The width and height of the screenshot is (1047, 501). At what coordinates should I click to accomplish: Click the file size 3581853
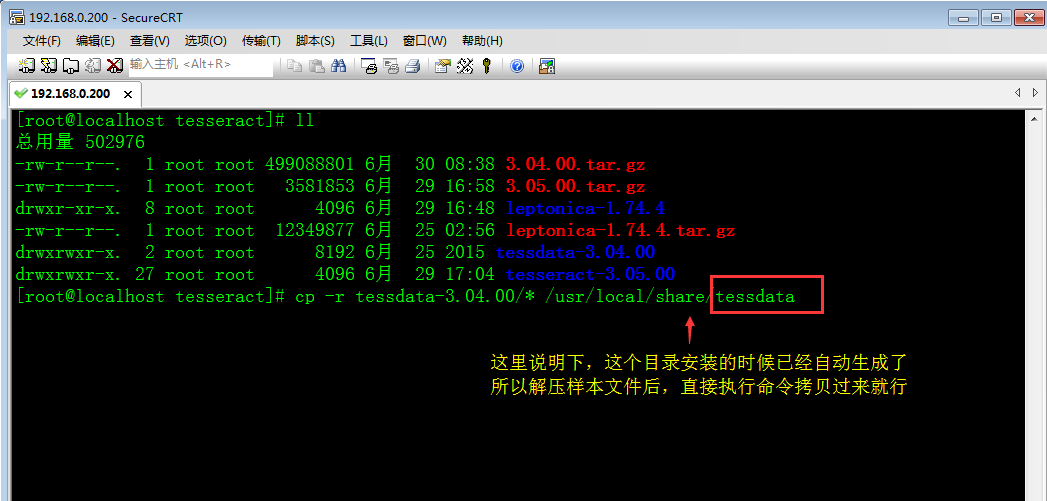(x=319, y=186)
